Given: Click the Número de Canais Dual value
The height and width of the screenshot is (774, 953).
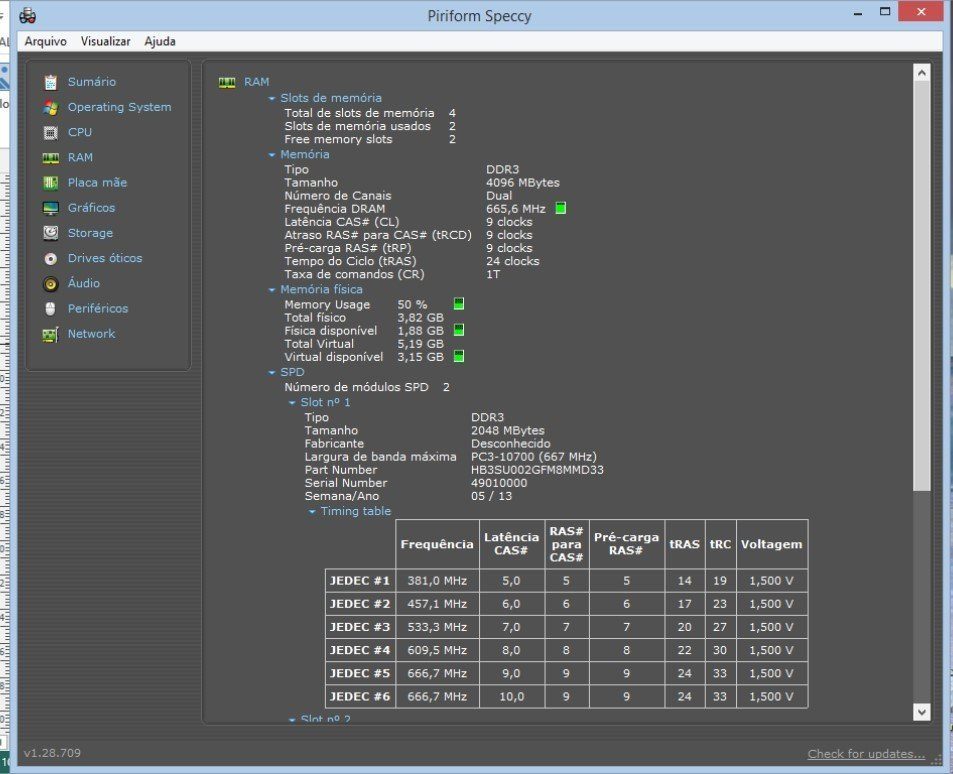Looking at the screenshot, I should [499, 196].
